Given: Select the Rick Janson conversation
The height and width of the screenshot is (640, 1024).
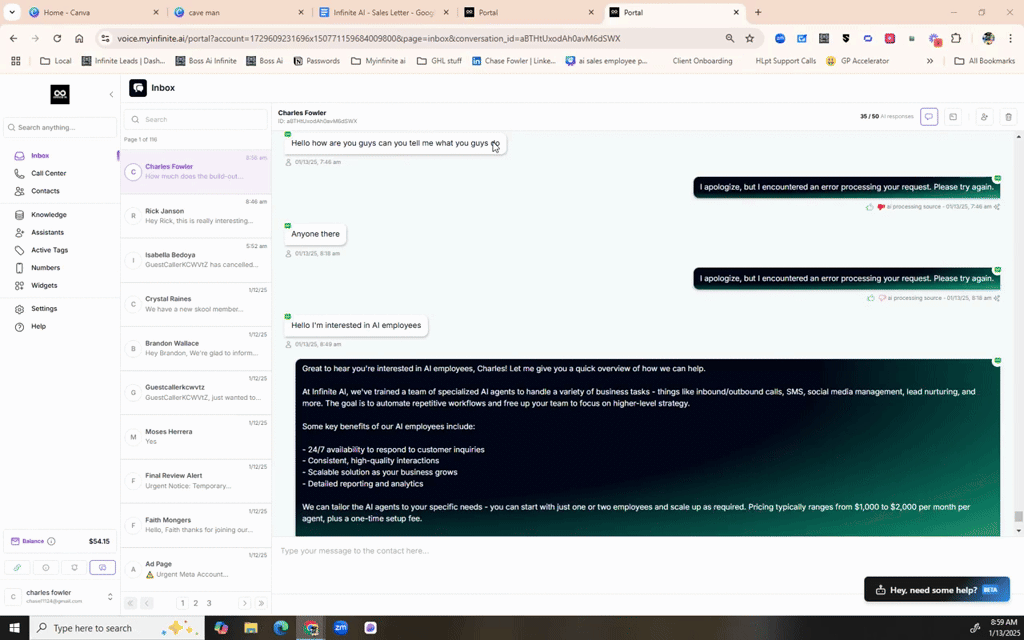Looking at the screenshot, I should click(x=195, y=215).
